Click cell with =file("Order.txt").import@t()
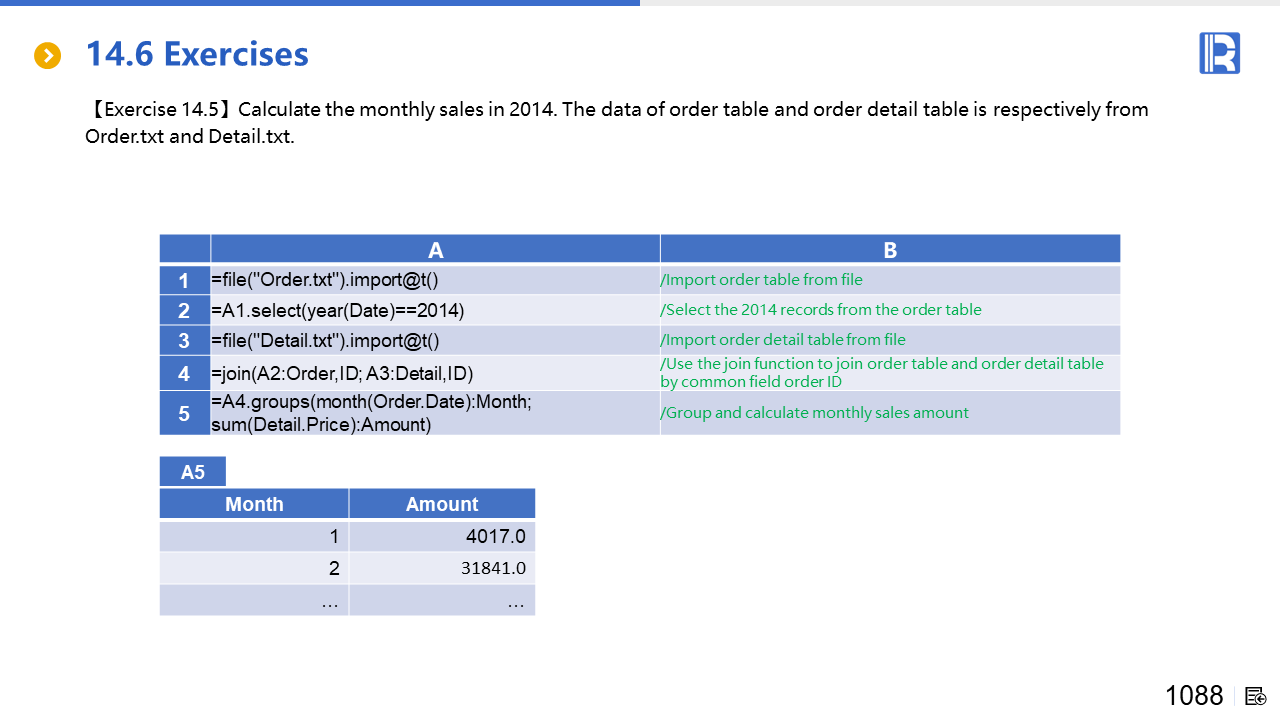The width and height of the screenshot is (1280, 720). pos(325,281)
